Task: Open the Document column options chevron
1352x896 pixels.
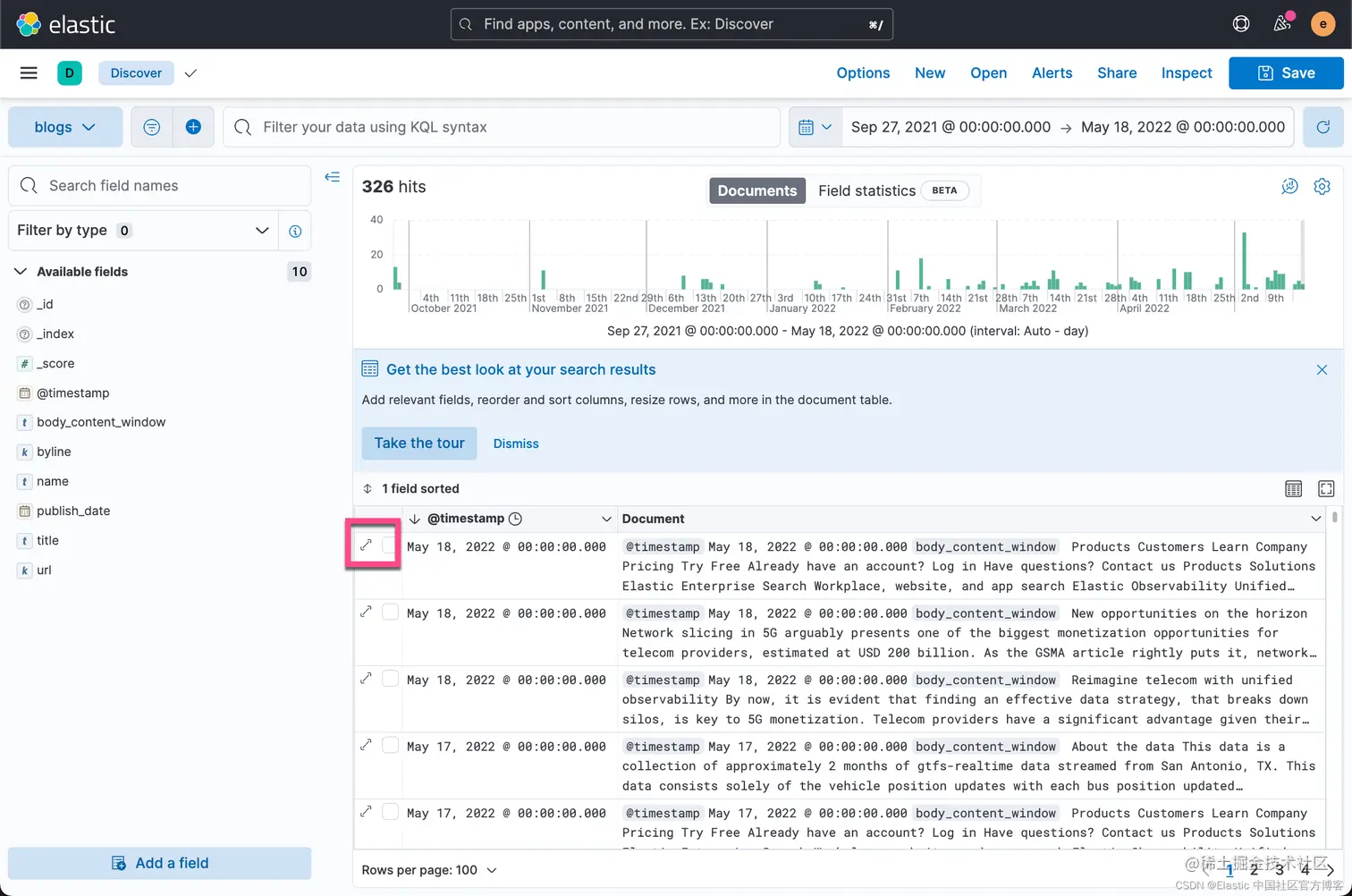Action: pyautogui.click(x=1315, y=519)
